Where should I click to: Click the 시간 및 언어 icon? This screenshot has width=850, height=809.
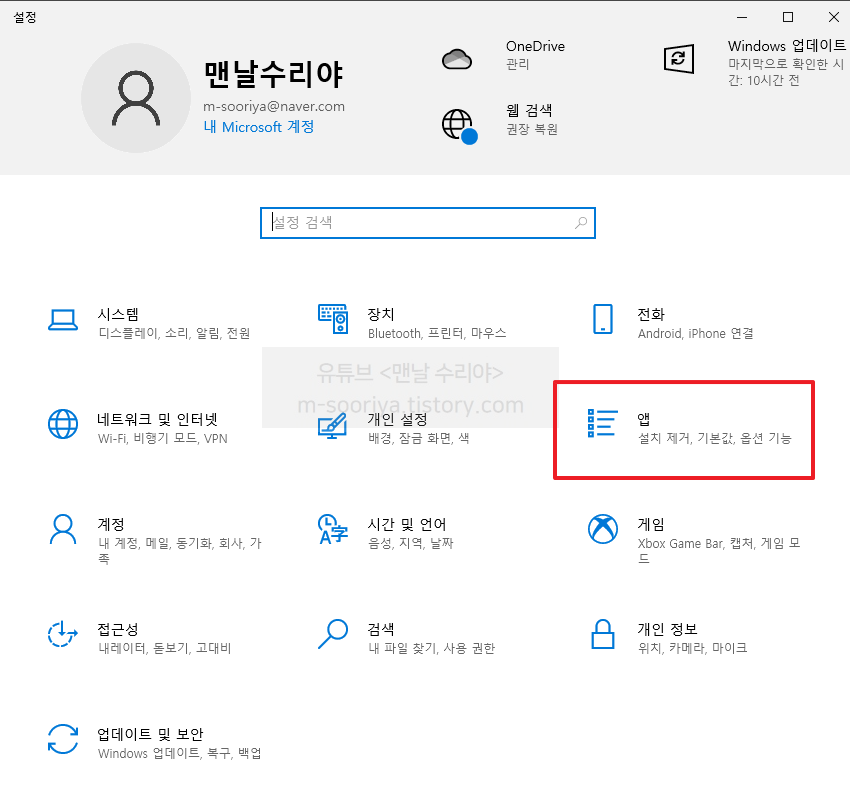click(x=333, y=529)
